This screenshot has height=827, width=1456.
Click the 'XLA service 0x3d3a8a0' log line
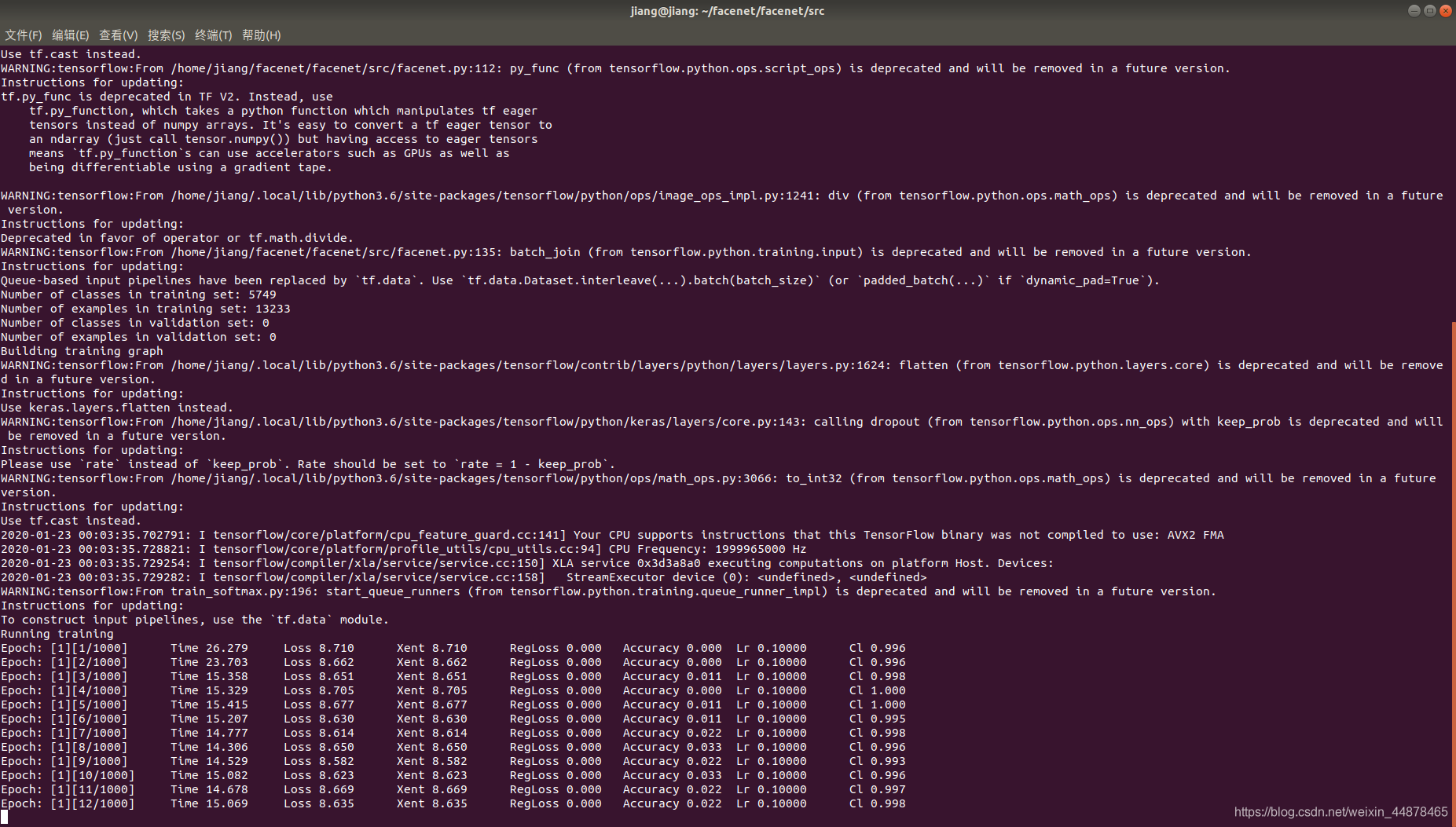[x=527, y=563]
